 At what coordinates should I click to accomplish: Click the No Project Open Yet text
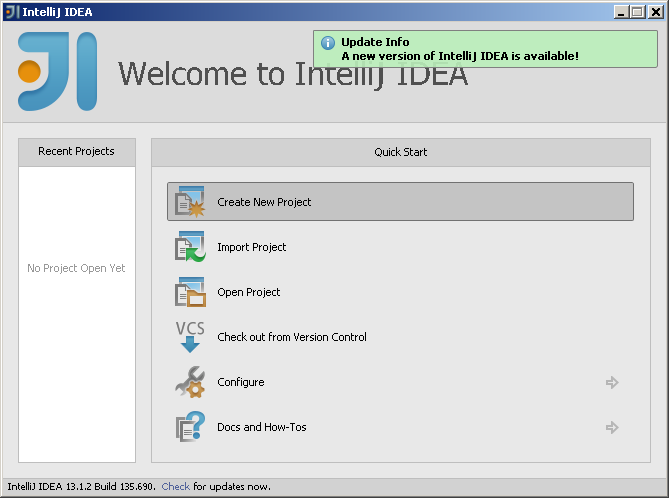pos(76,268)
